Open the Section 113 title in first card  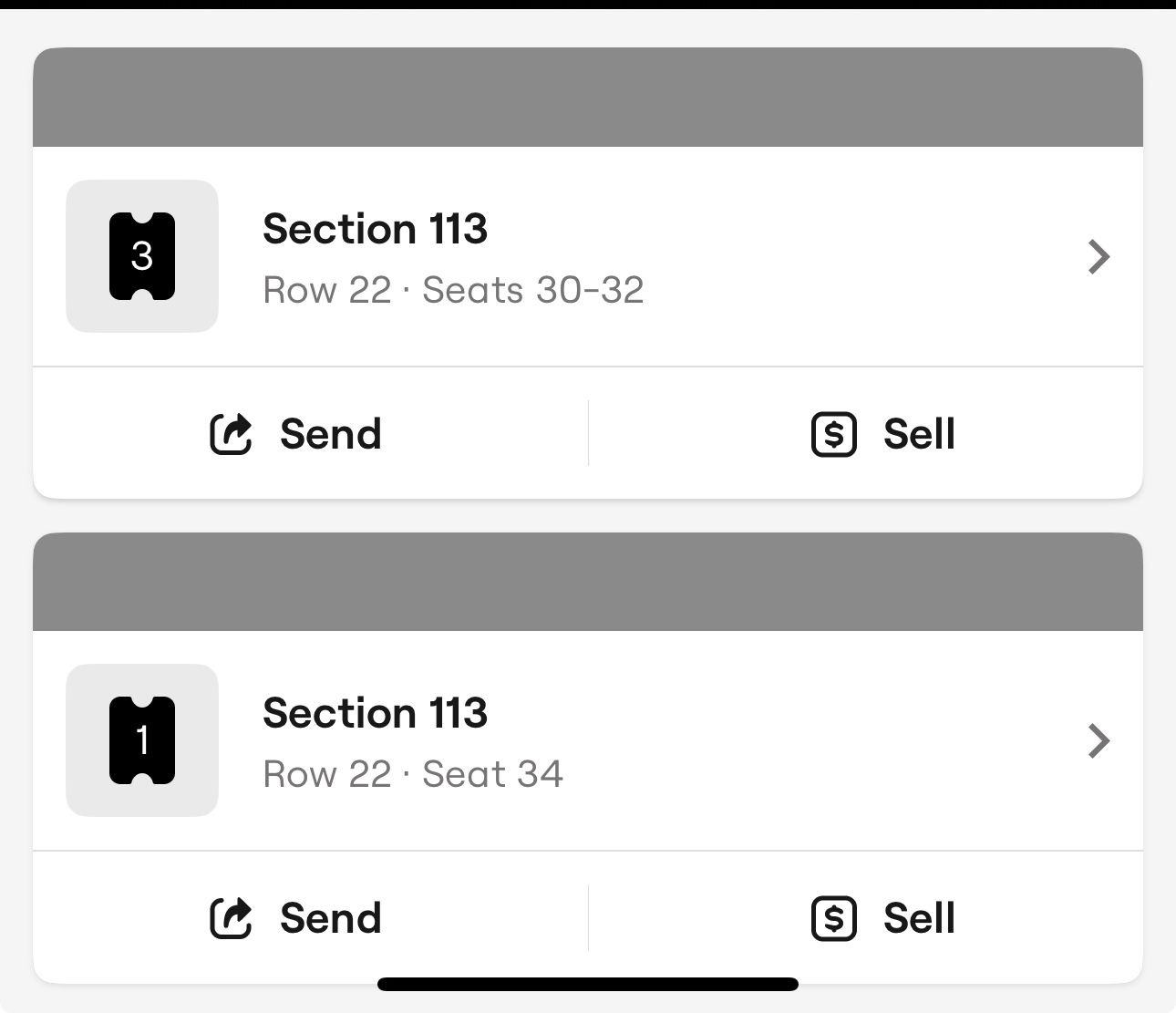375,229
